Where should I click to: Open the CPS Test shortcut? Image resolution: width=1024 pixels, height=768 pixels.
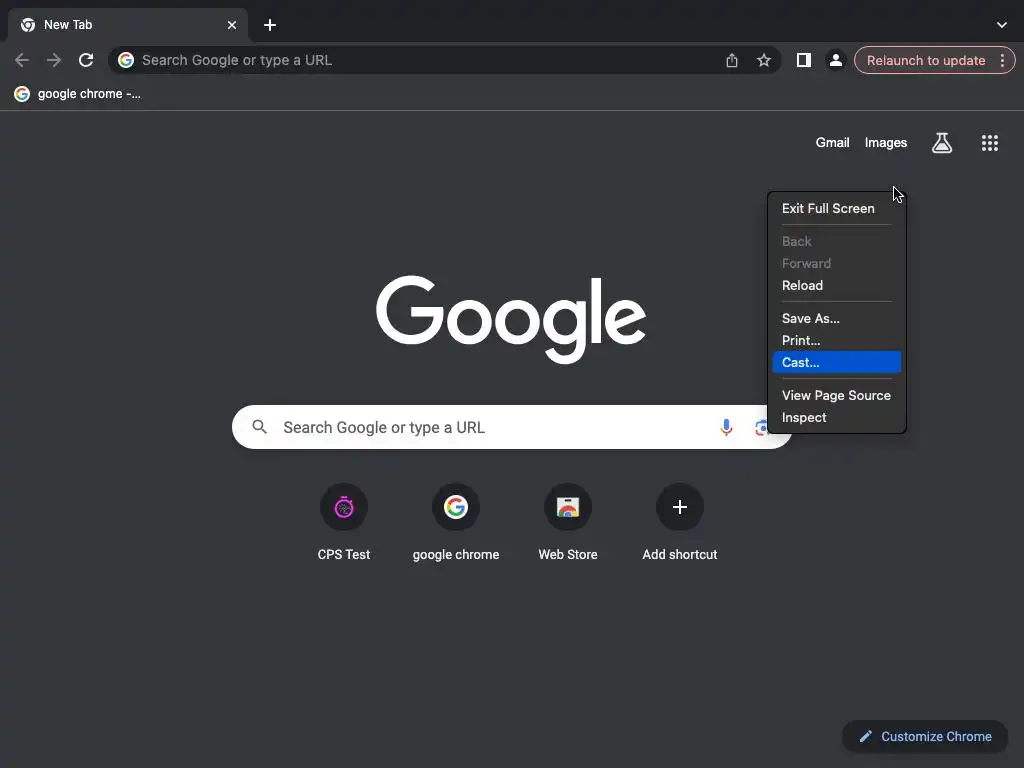[x=344, y=523]
